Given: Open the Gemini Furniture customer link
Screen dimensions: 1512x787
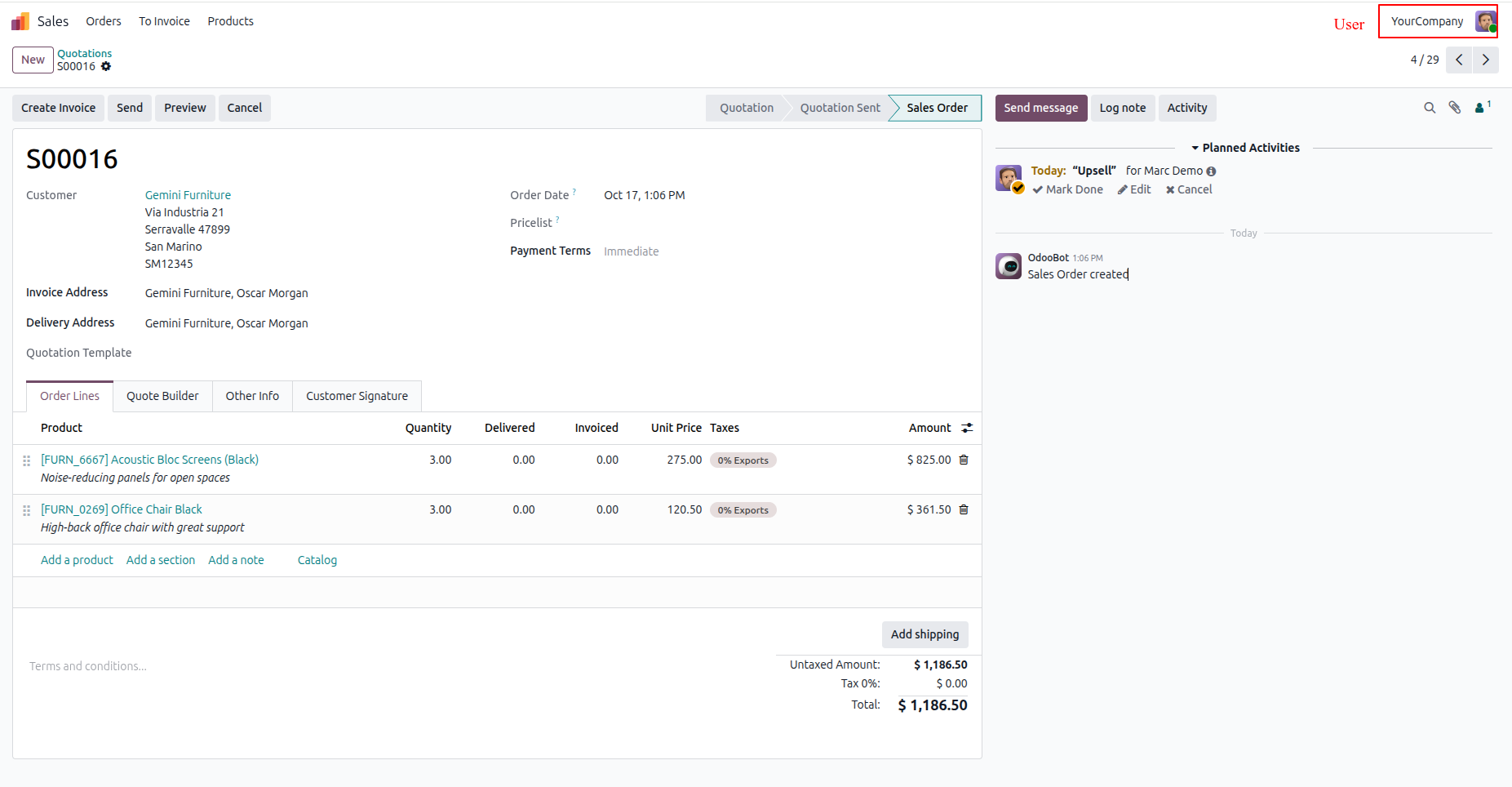Looking at the screenshot, I should [x=188, y=195].
